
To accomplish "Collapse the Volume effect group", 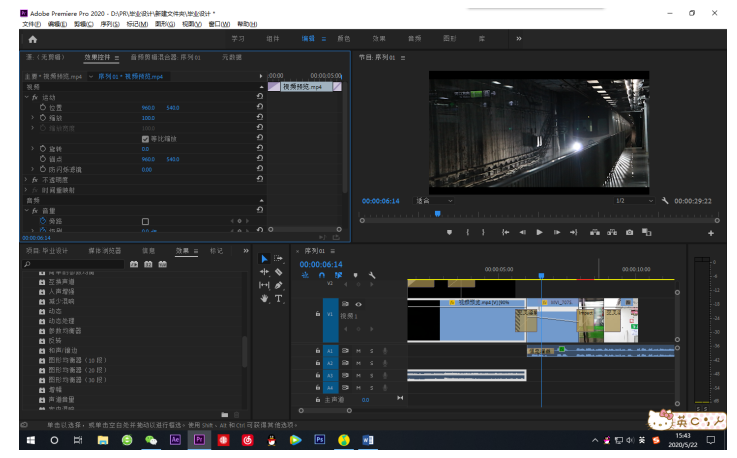I will [27, 211].
